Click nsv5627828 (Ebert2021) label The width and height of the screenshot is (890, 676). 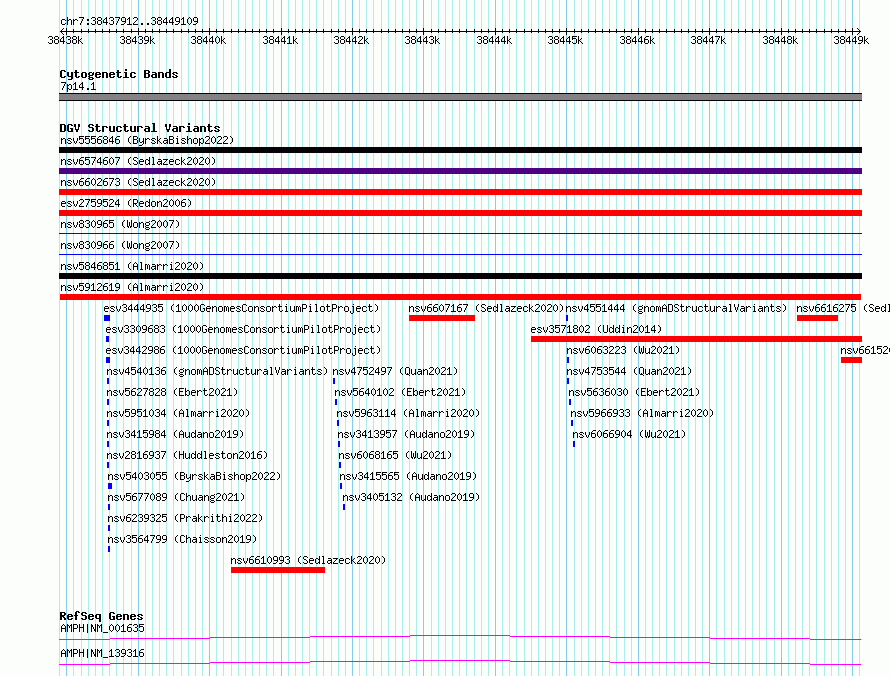(173, 392)
